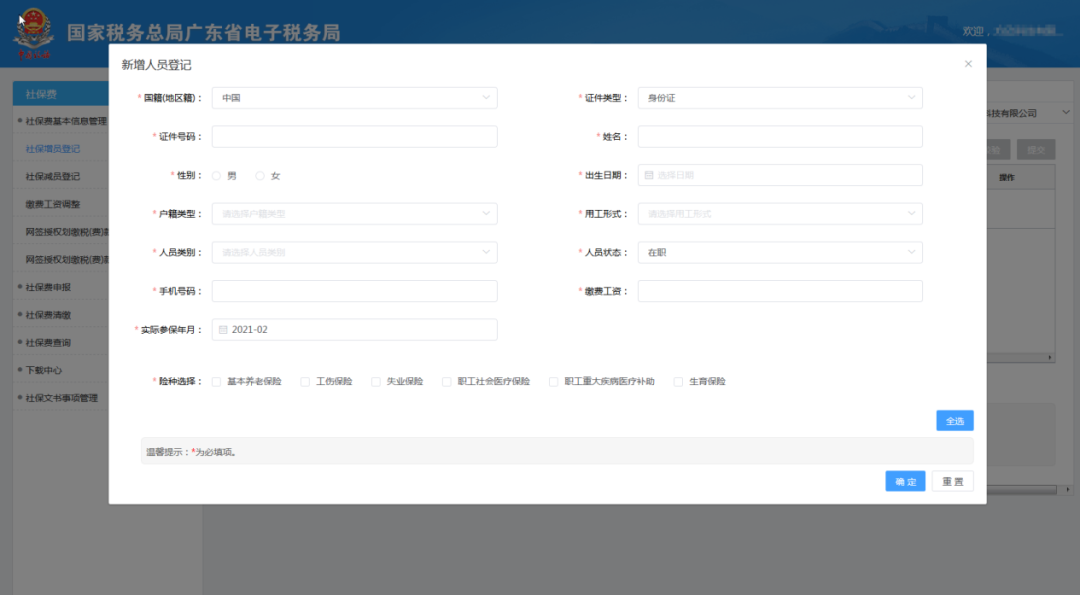Expand company selector dropdown arrow behind dialog
Image resolution: width=1080 pixels, height=595 pixels.
click(x=1066, y=112)
